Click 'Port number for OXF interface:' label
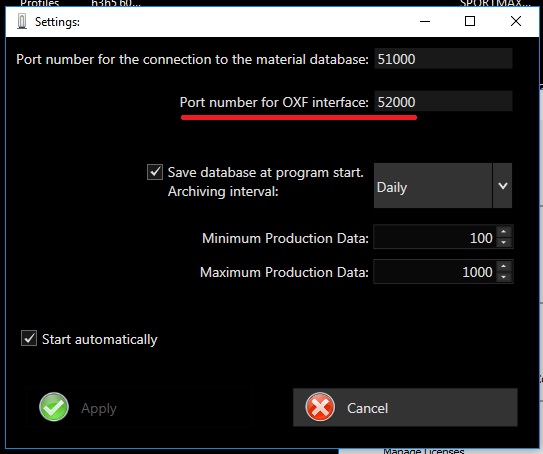 coord(274,103)
